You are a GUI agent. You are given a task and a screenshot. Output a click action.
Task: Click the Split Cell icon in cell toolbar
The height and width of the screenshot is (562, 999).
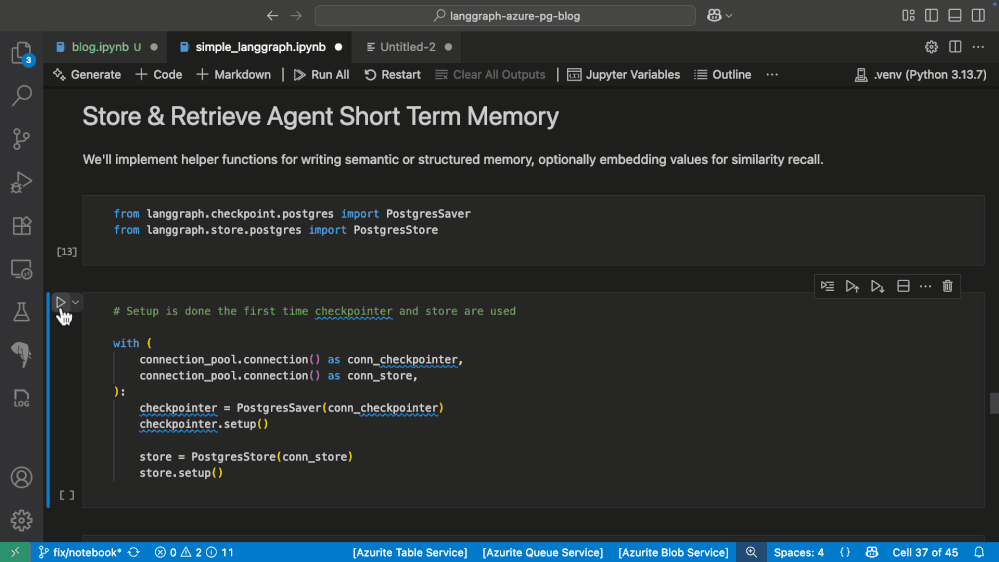[x=903, y=286]
